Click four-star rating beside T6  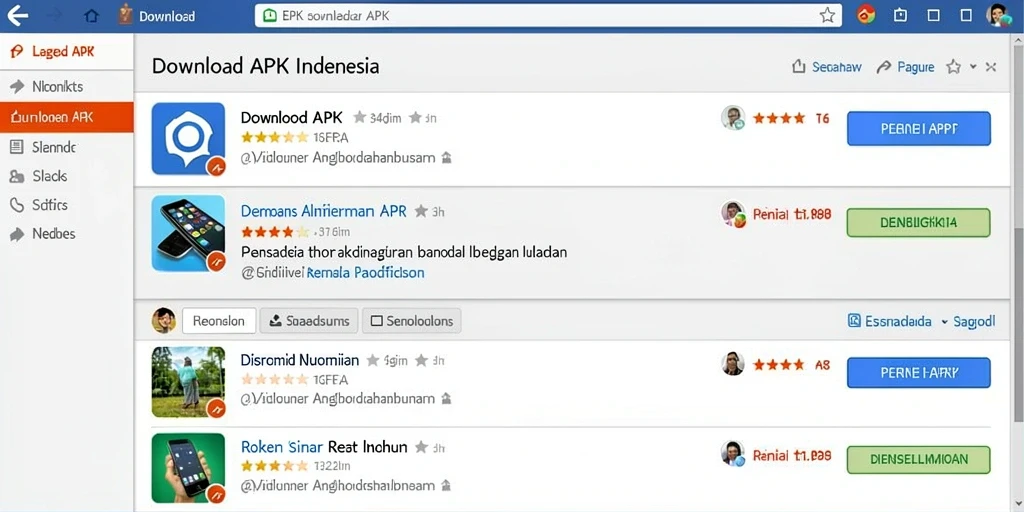(x=779, y=118)
